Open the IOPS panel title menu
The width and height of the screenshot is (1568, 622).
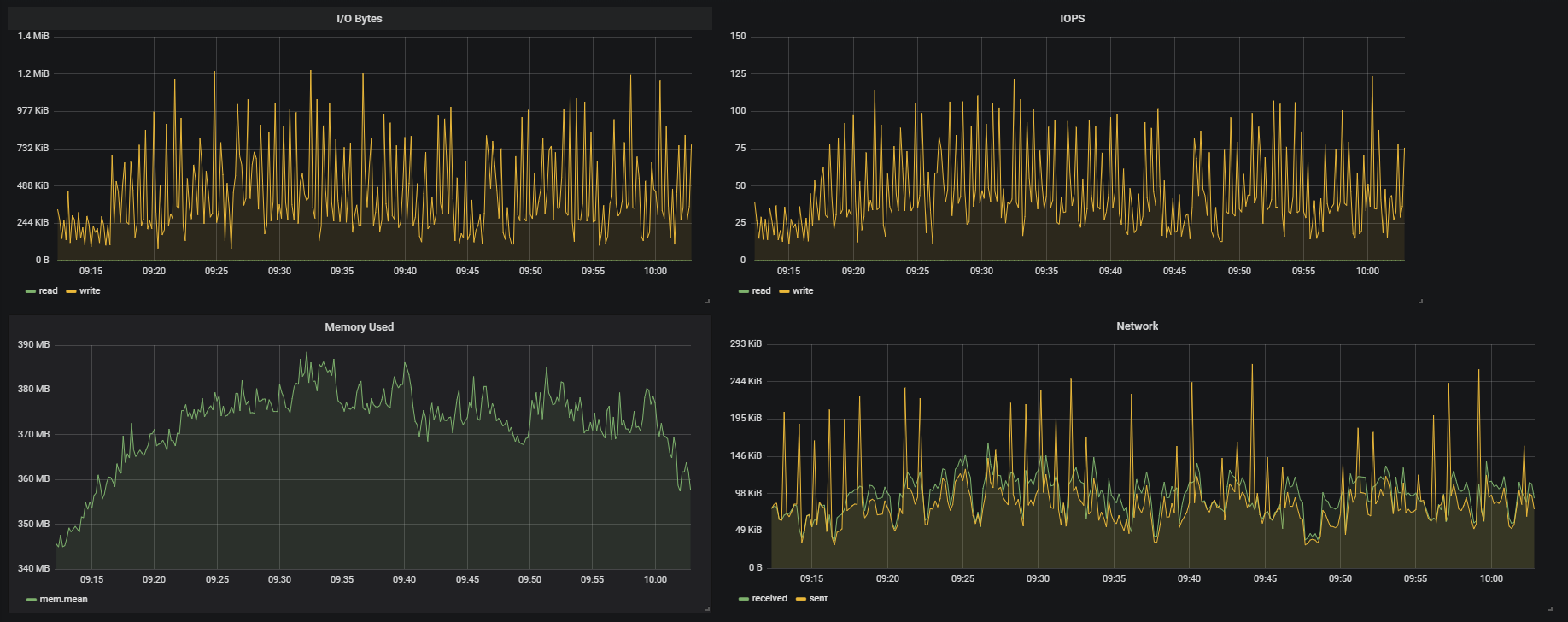click(x=1072, y=19)
